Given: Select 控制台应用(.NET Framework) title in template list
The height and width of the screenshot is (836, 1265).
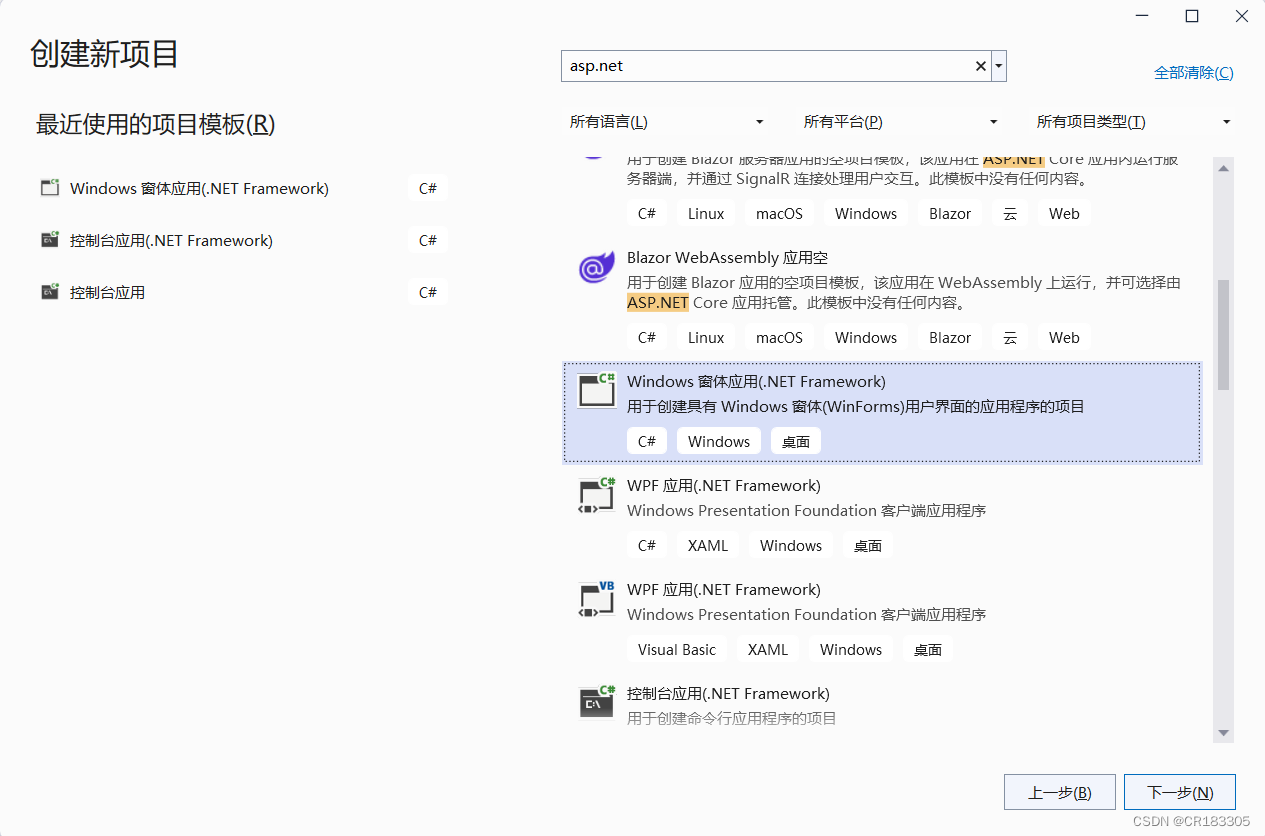Looking at the screenshot, I should tap(728, 693).
